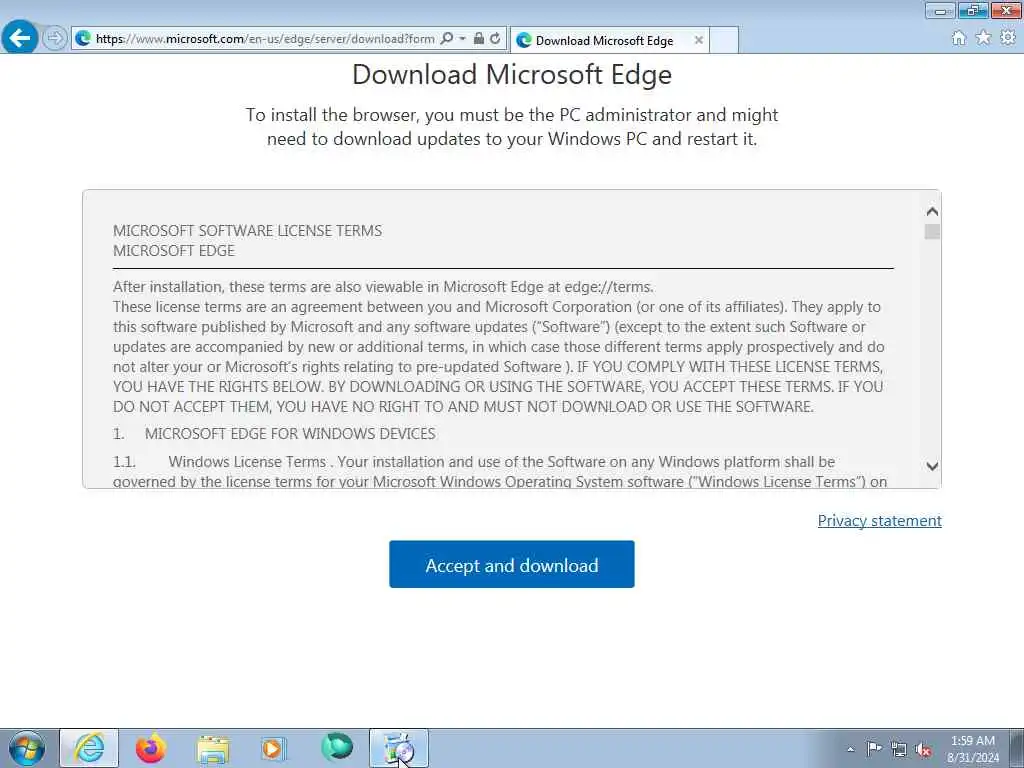Viewport: 1024px width, 768px height.
Task: Restore down the Internet Explorer window
Action: tap(973, 10)
